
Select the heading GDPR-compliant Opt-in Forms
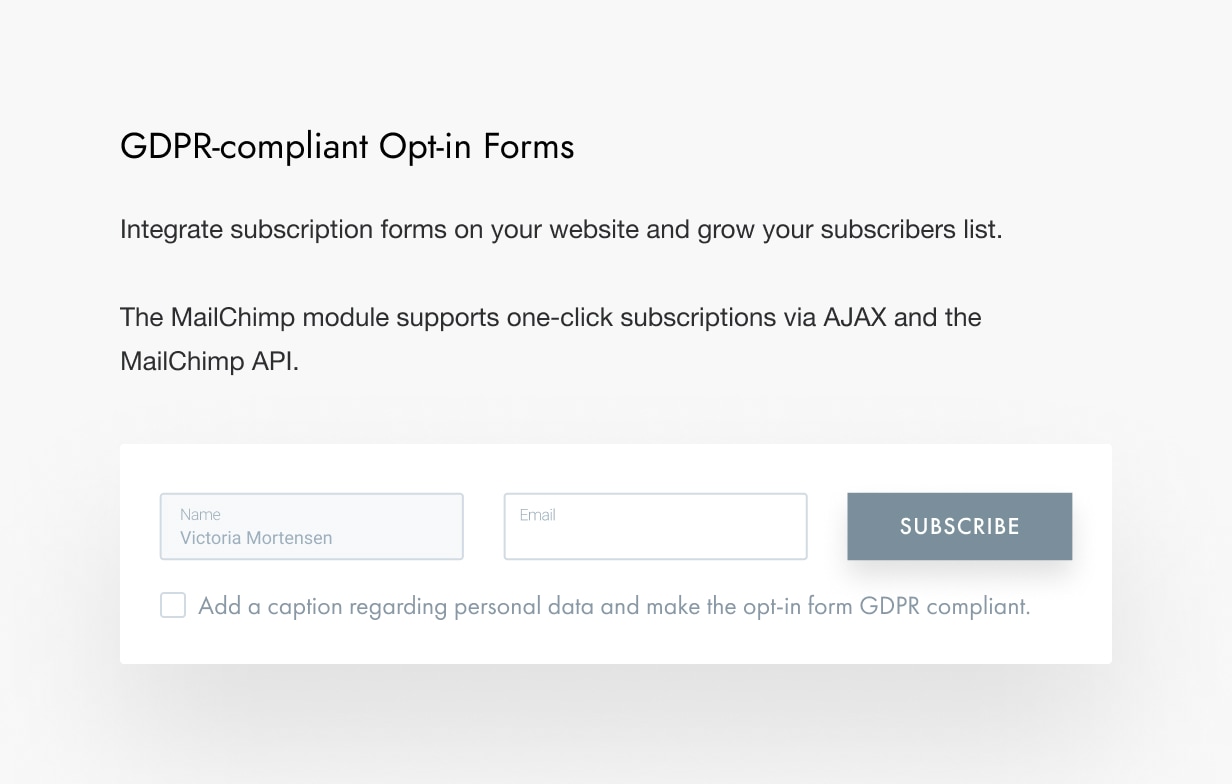point(346,146)
